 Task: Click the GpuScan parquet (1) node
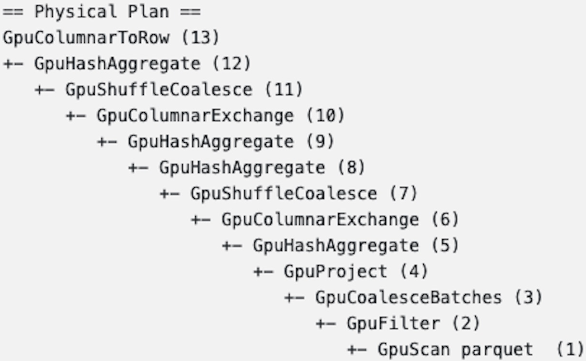pyautogui.click(x=481, y=350)
